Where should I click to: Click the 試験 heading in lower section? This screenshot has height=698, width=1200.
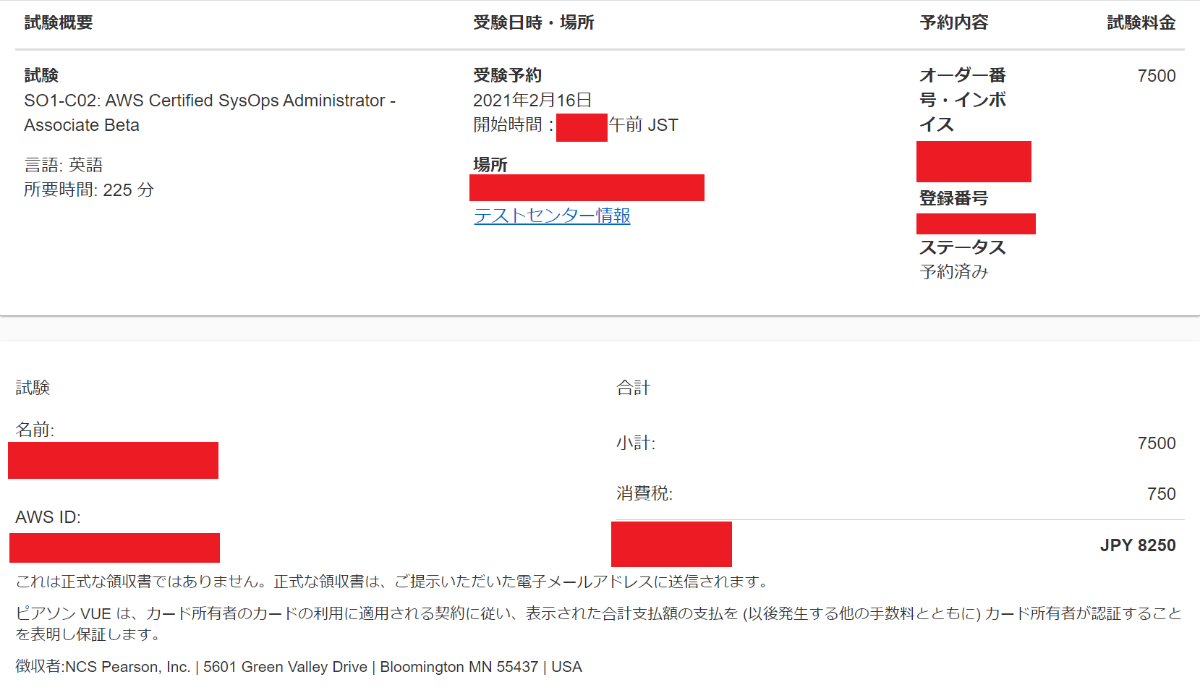click(33, 388)
